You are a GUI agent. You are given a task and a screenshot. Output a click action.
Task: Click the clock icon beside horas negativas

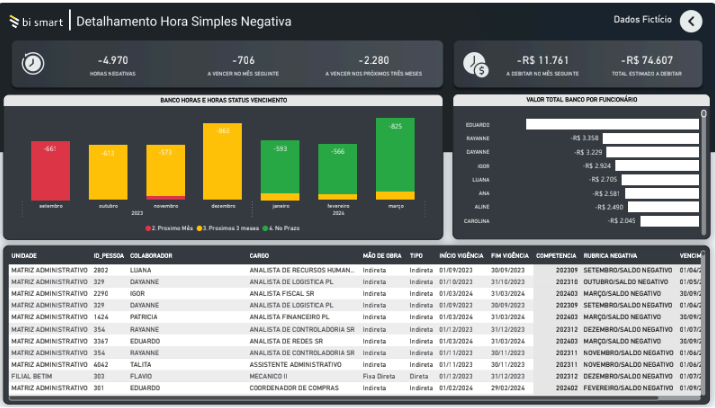[x=34, y=63]
